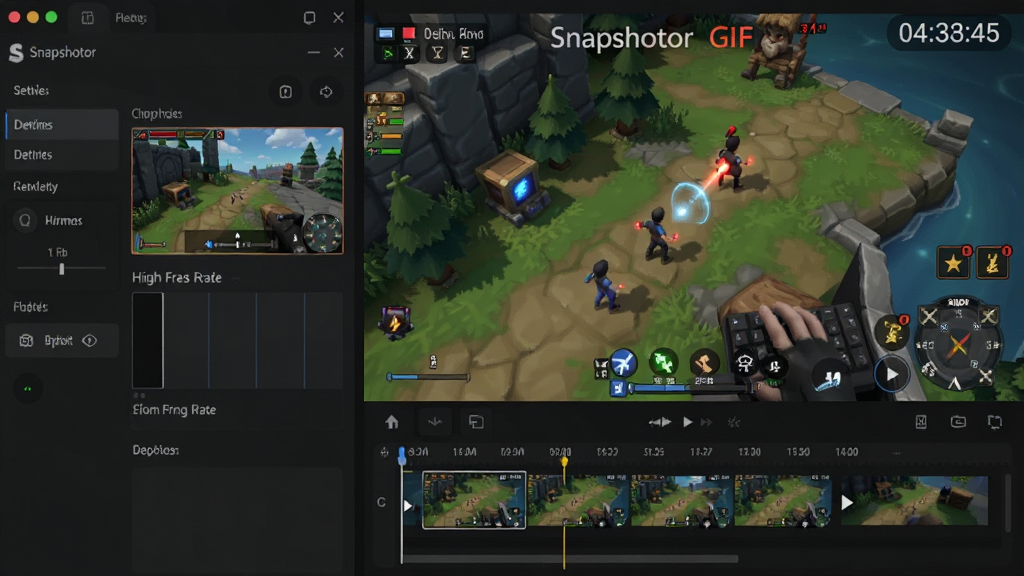The width and height of the screenshot is (1024, 576).
Task: Click the sparkle effects icon next to fast-forward
Action: pos(734,423)
